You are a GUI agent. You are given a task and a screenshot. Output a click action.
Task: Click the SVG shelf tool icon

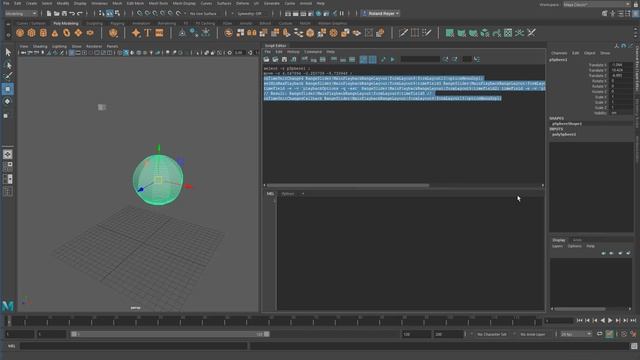(160, 33)
